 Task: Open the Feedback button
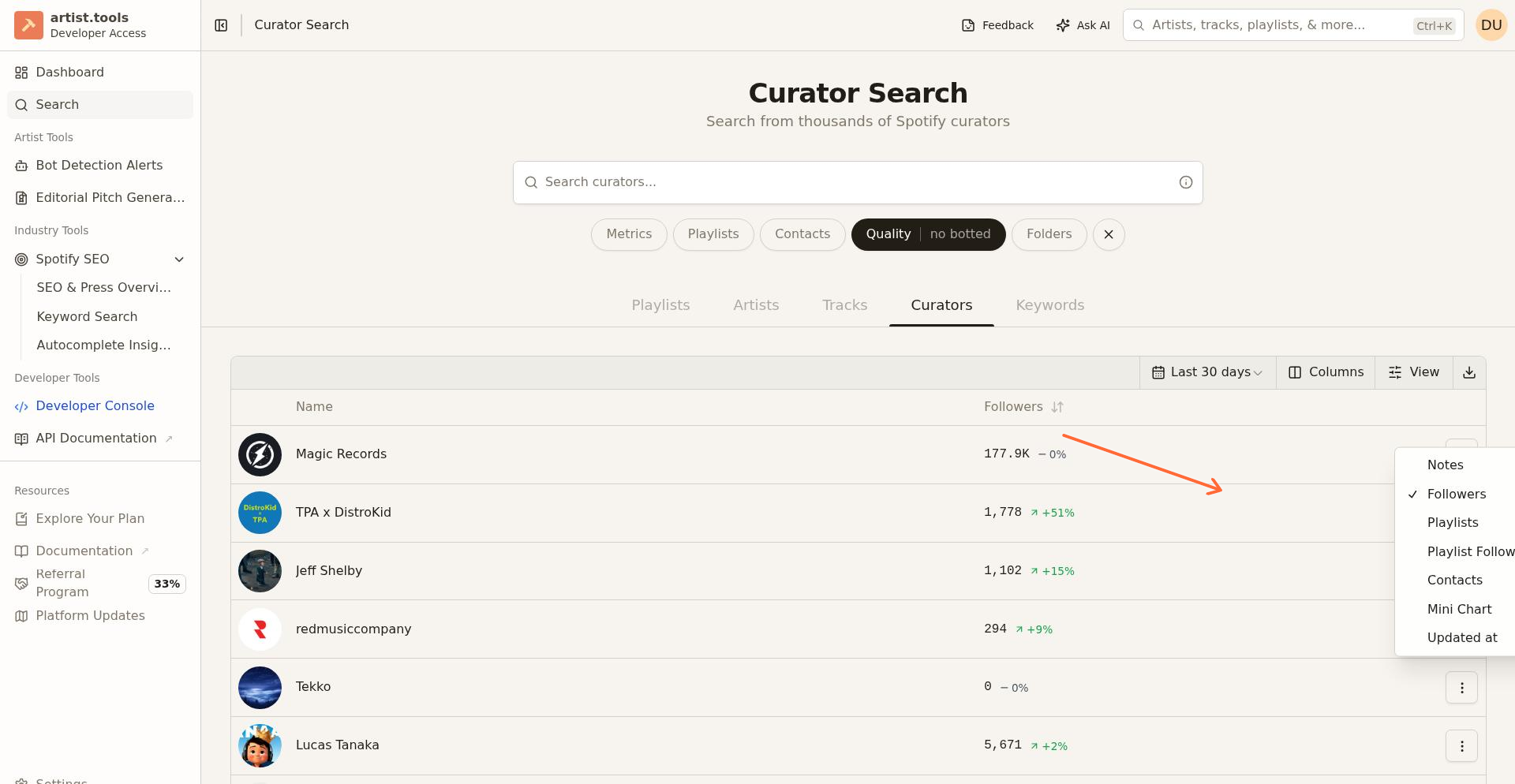[997, 25]
